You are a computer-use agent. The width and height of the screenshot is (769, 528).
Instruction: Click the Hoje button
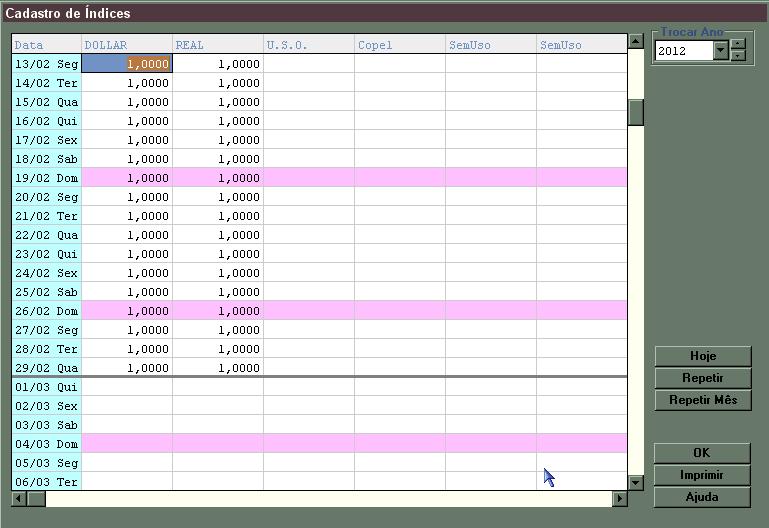(703, 356)
